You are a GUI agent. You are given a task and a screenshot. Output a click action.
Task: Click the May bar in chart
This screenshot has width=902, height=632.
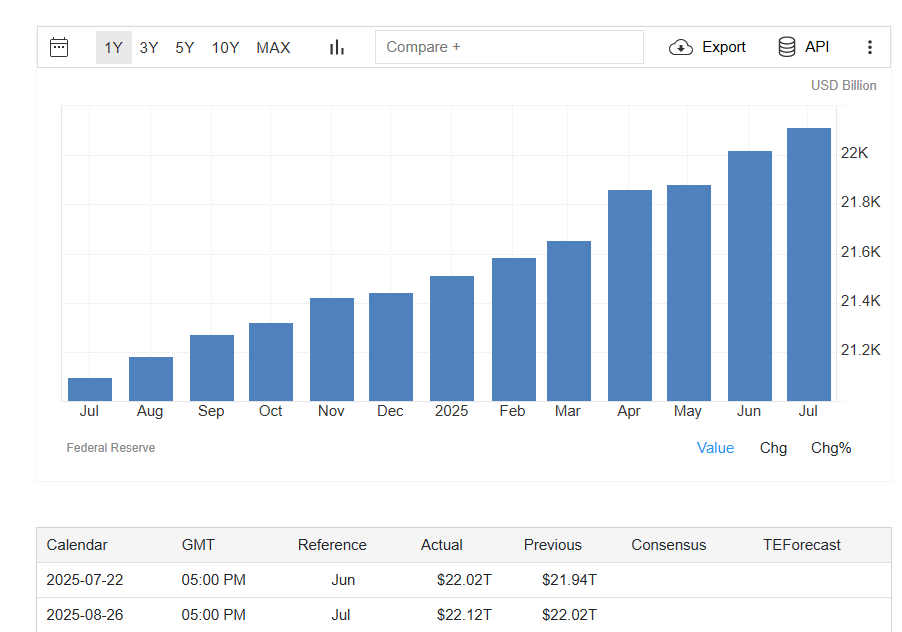click(x=689, y=293)
